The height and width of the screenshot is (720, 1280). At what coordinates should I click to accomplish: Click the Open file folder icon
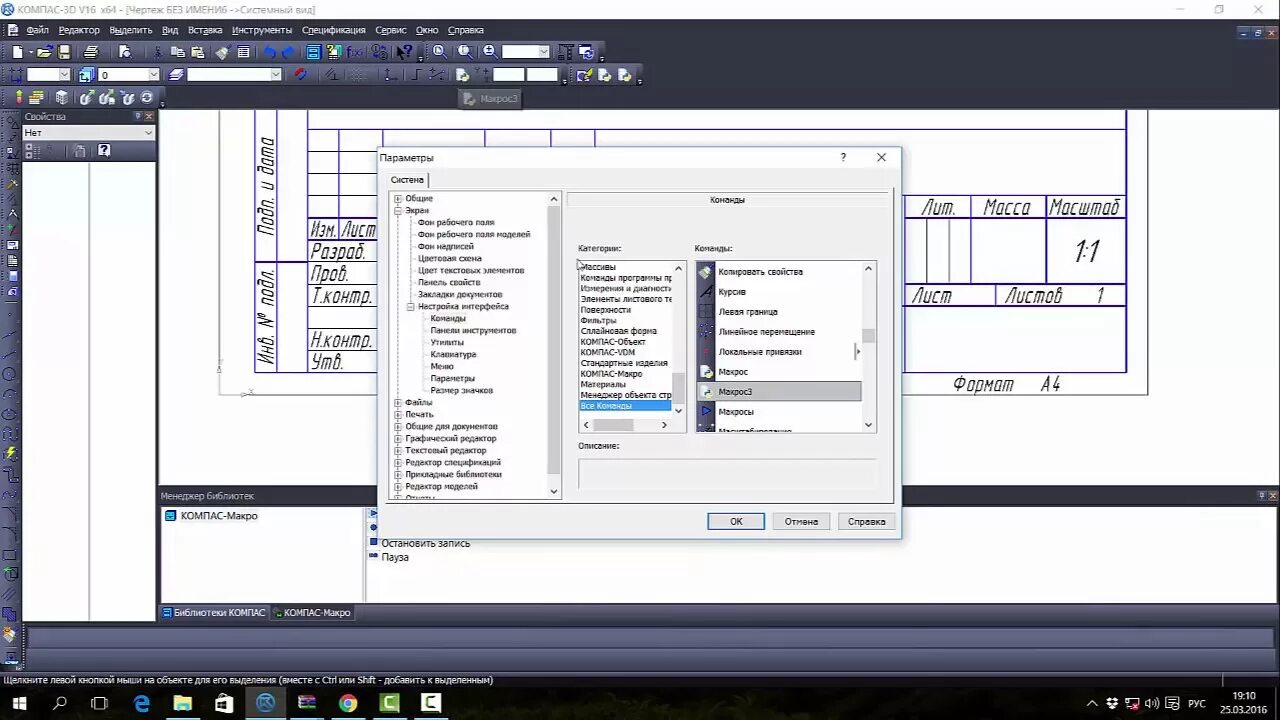(x=44, y=52)
